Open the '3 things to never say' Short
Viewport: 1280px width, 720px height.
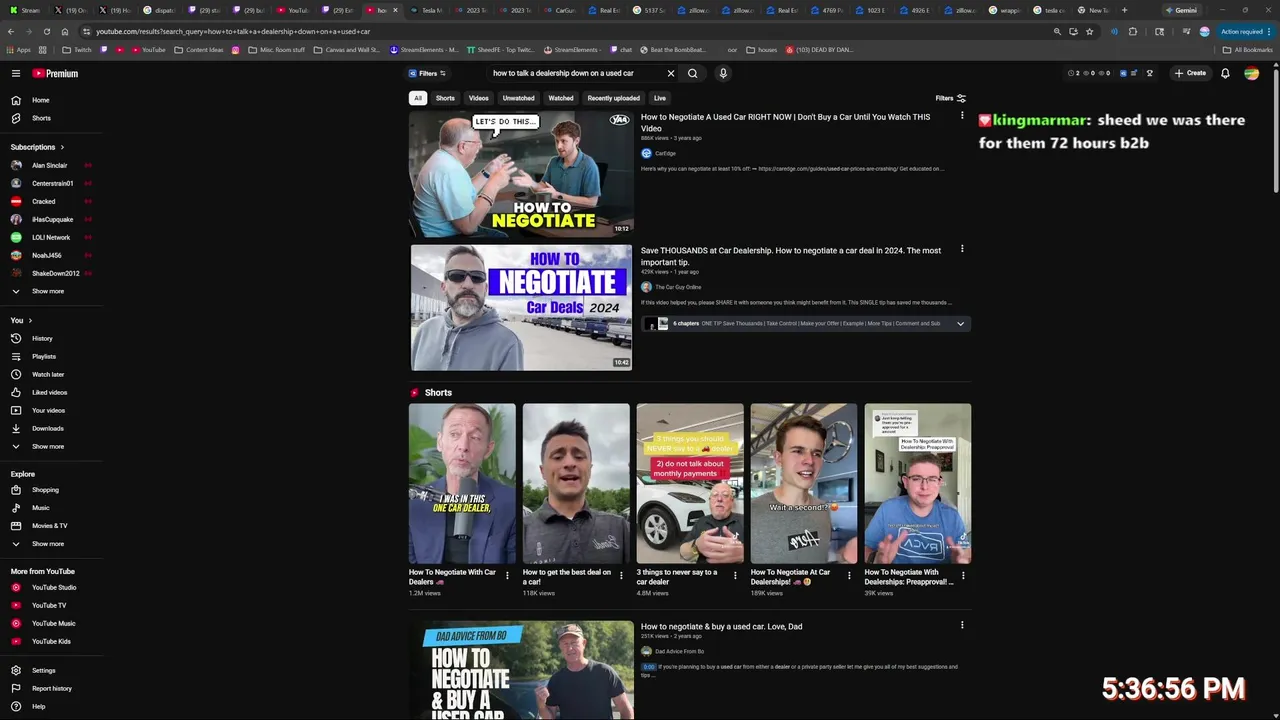tap(690, 484)
